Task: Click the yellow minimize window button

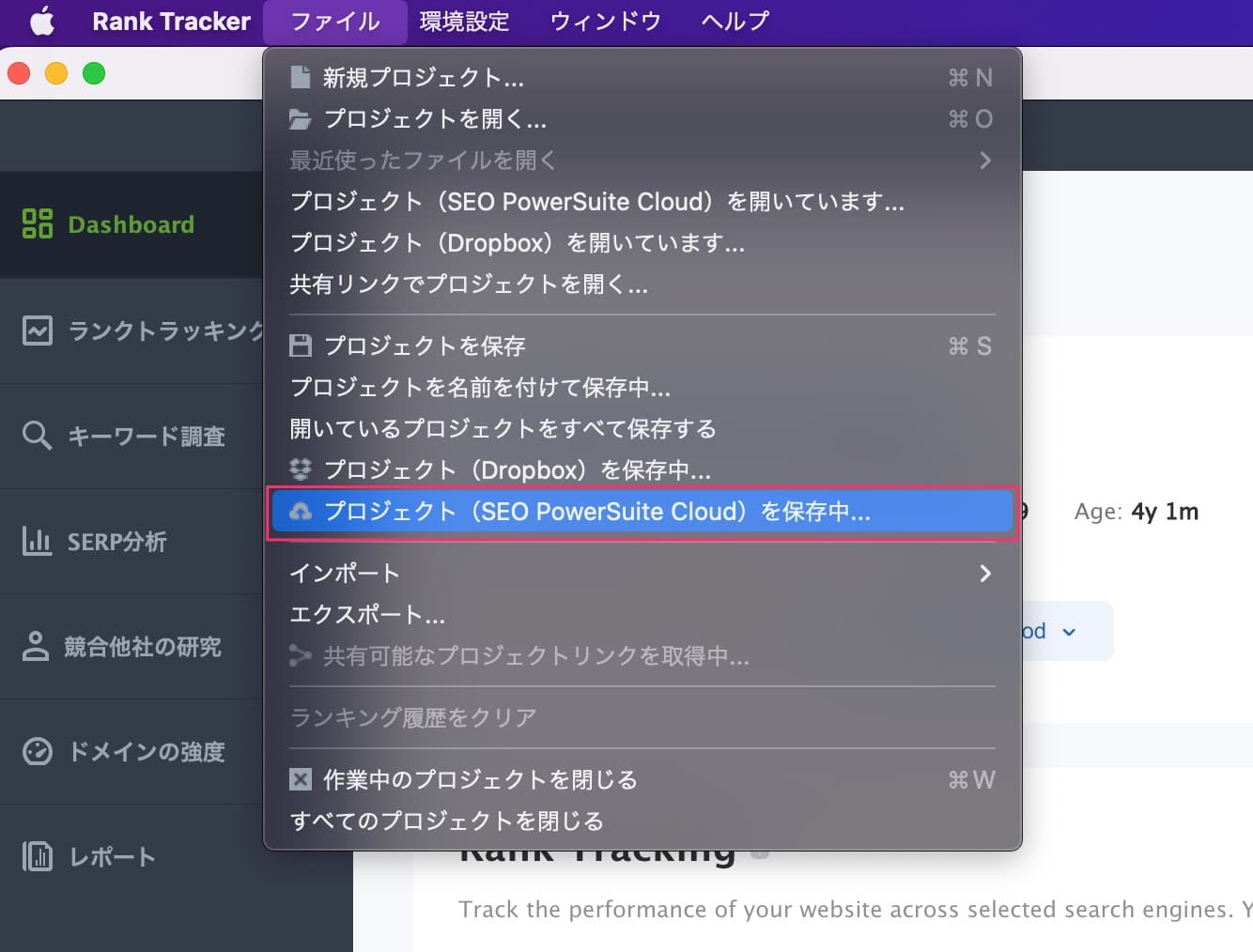Action: coord(56,73)
